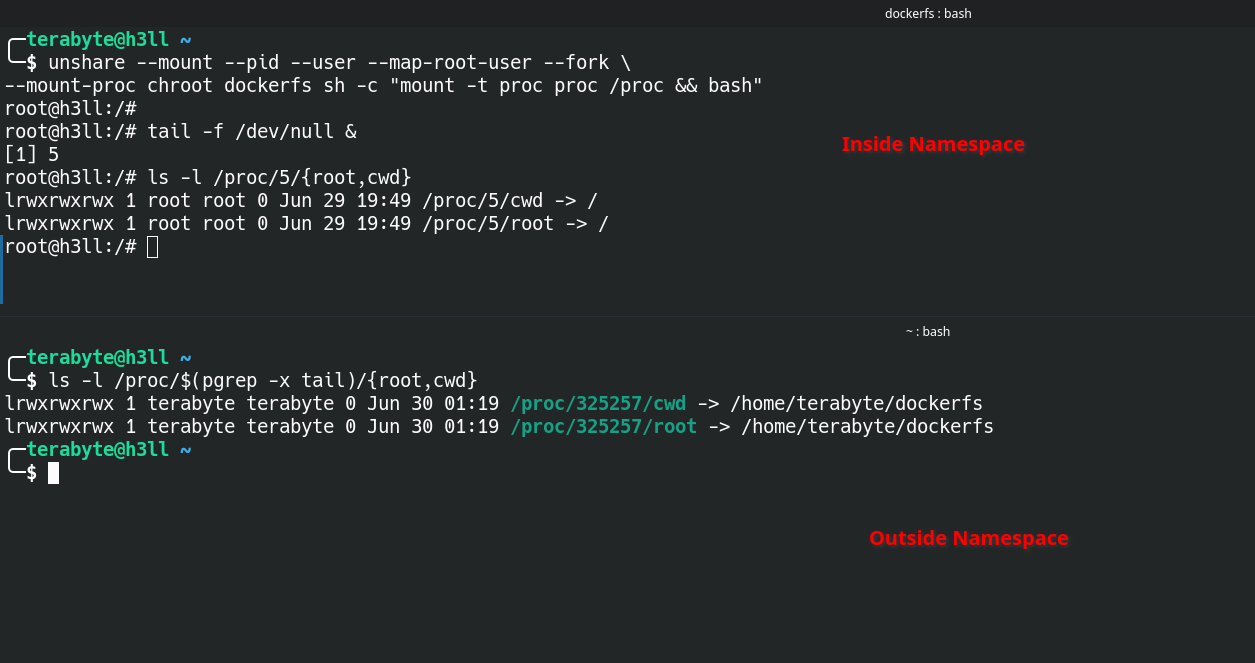1255x663 pixels.
Task: Focus the solid cursor in the lower pane
Action: point(53,473)
